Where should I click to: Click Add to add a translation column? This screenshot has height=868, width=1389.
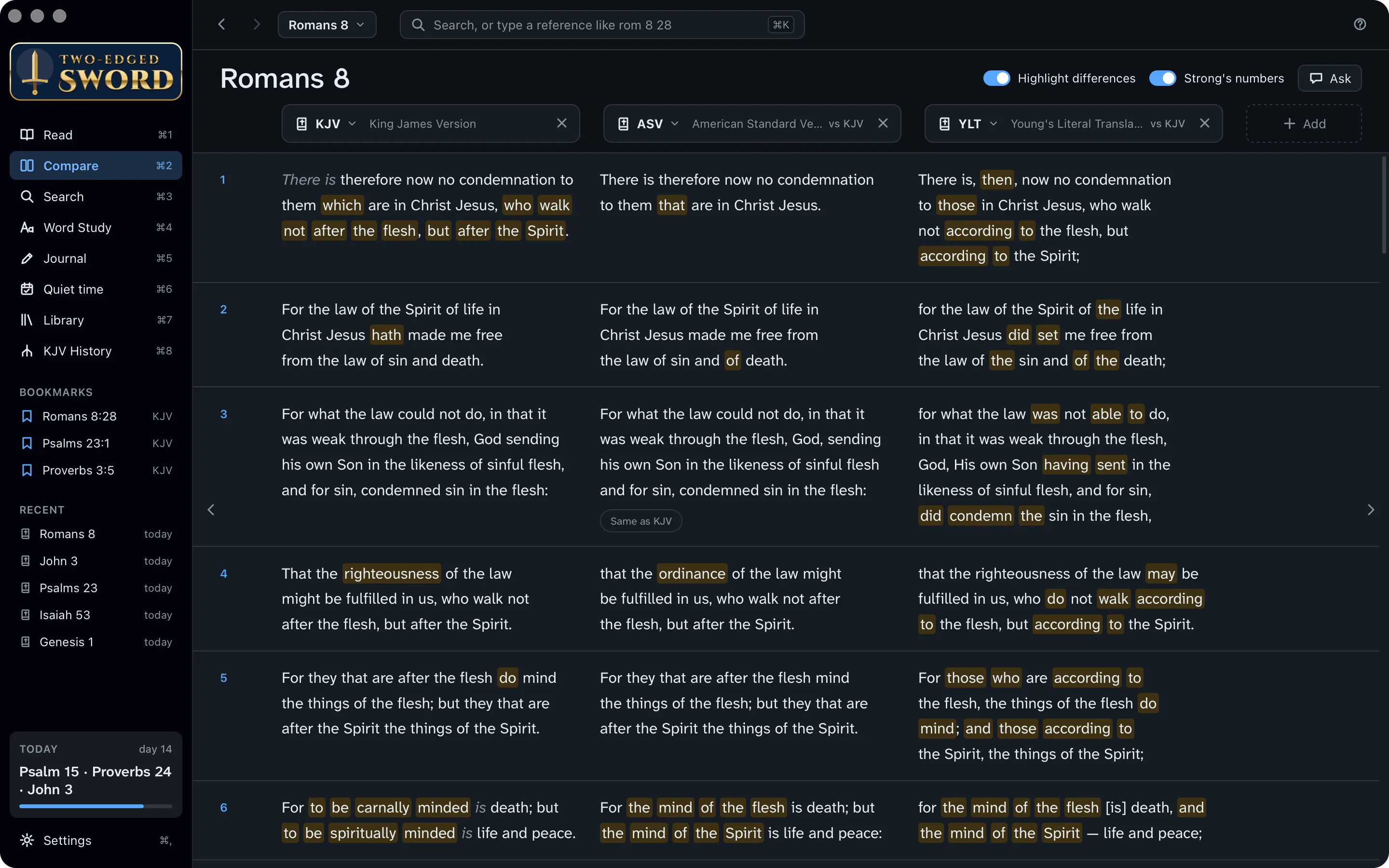point(1304,123)
